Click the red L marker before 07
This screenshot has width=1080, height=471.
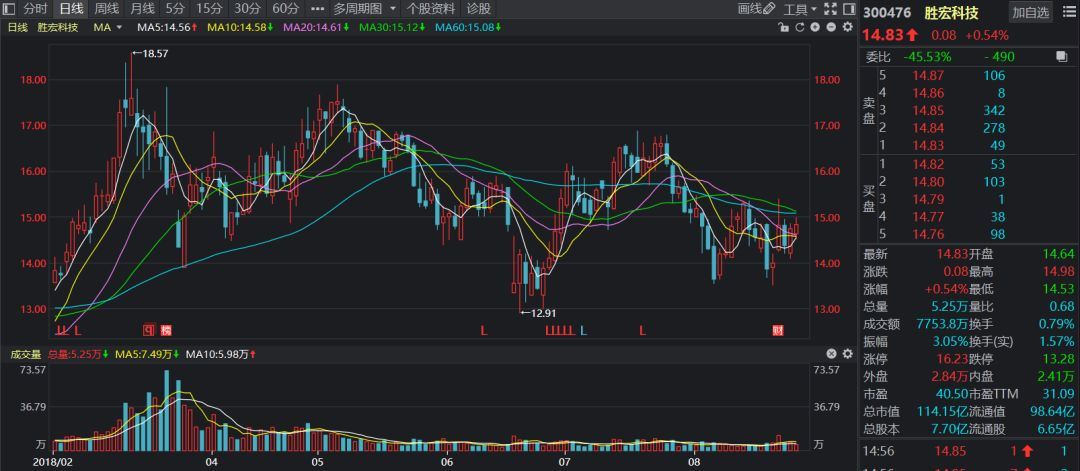[484, 331]
